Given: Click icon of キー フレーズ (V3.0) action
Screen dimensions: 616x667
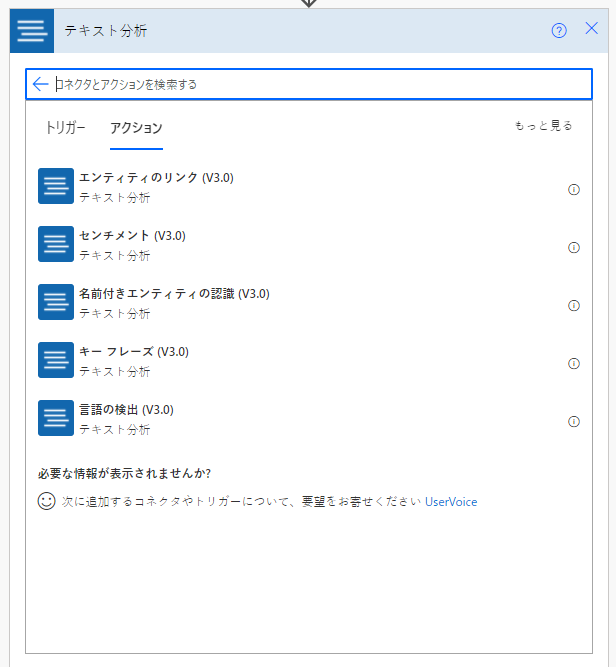Looking at the screenshot, I should [56, 360].
